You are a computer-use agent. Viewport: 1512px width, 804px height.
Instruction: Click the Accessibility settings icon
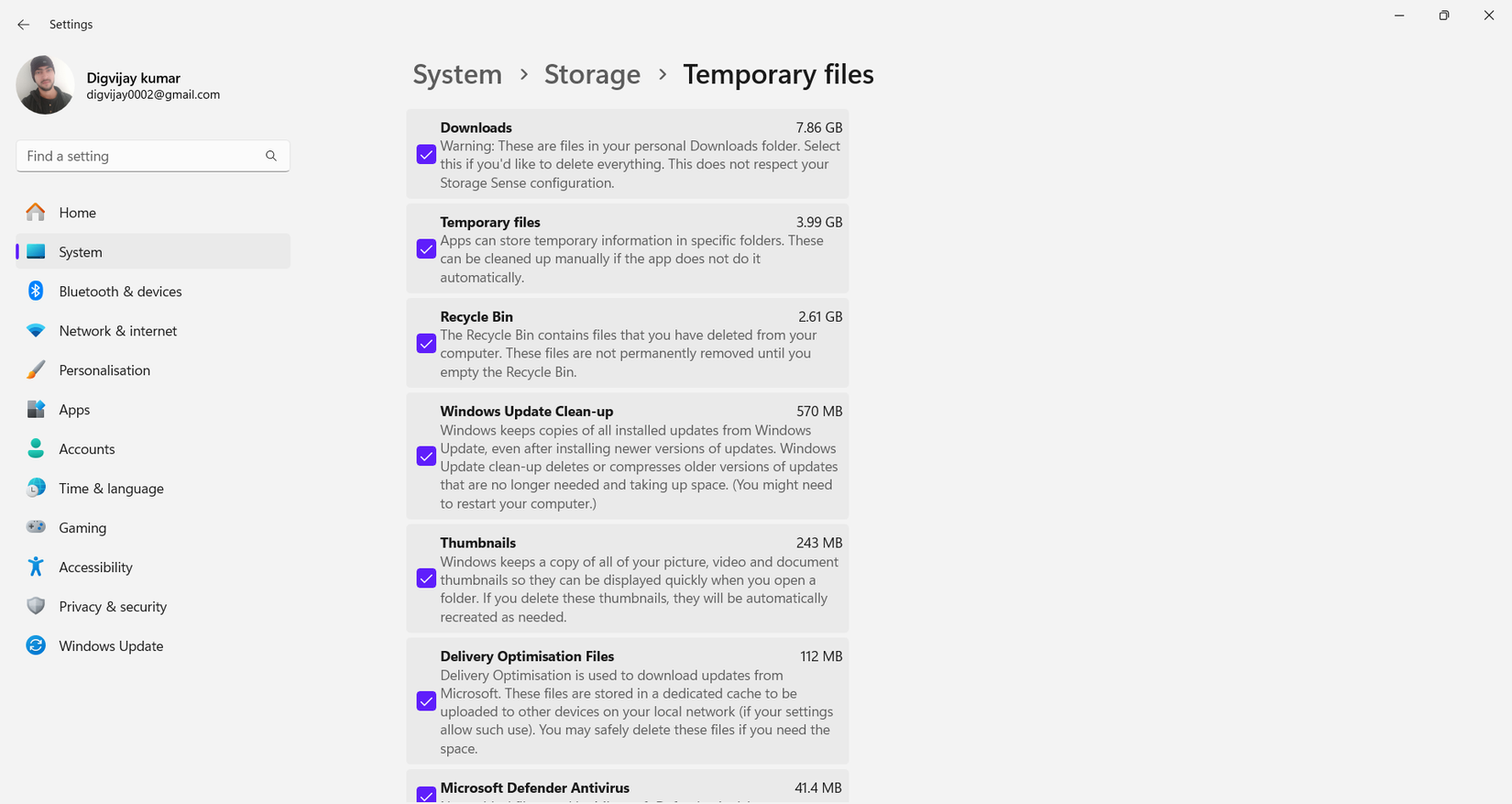[x=35, y=567]
